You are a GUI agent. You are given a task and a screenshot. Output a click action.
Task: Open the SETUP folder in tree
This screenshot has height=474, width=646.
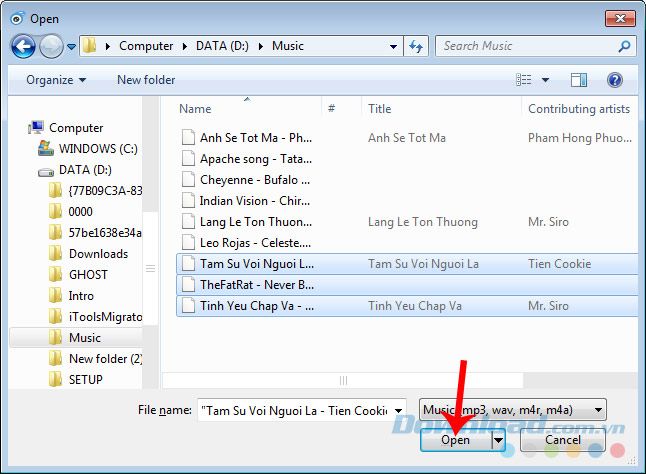tap(86, 380)
